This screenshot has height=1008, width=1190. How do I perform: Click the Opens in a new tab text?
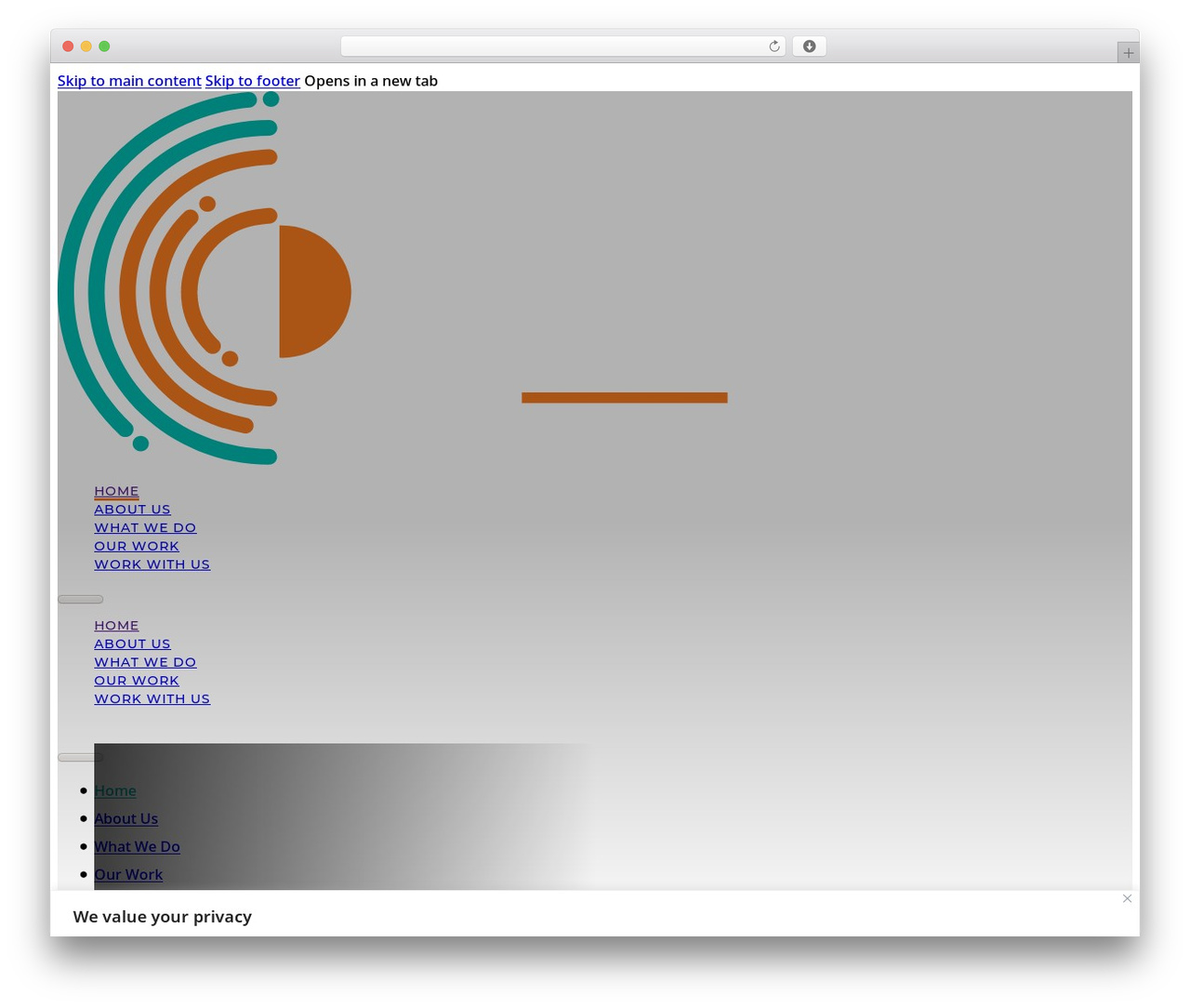[x=371, y=81]
